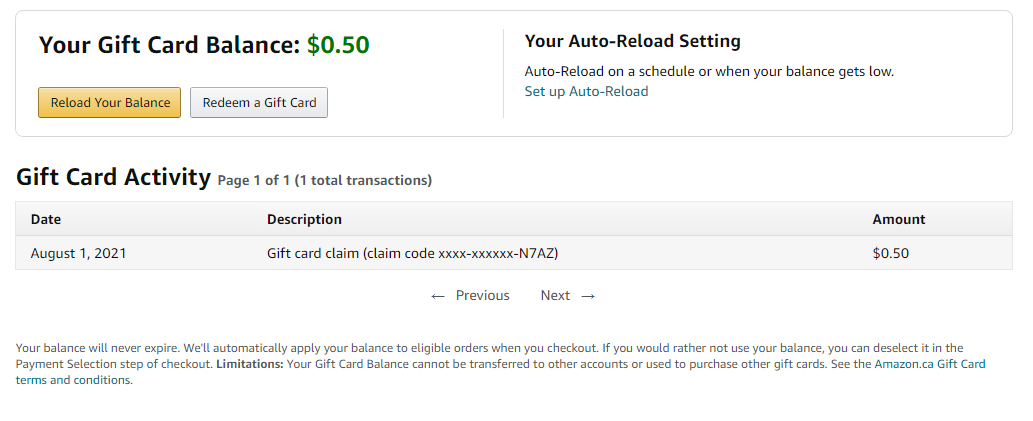This screenshot has height=421, width=1033.
Task: Click the $0.50 amount in the transaction row
Action: [891, 253]
